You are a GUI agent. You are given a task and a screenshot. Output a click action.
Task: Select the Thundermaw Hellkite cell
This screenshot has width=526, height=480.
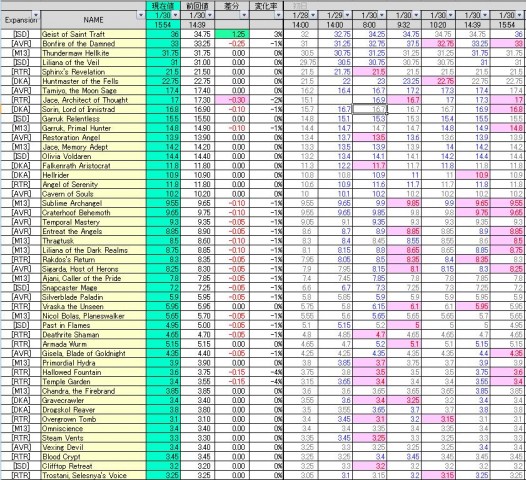pos(93,53)
